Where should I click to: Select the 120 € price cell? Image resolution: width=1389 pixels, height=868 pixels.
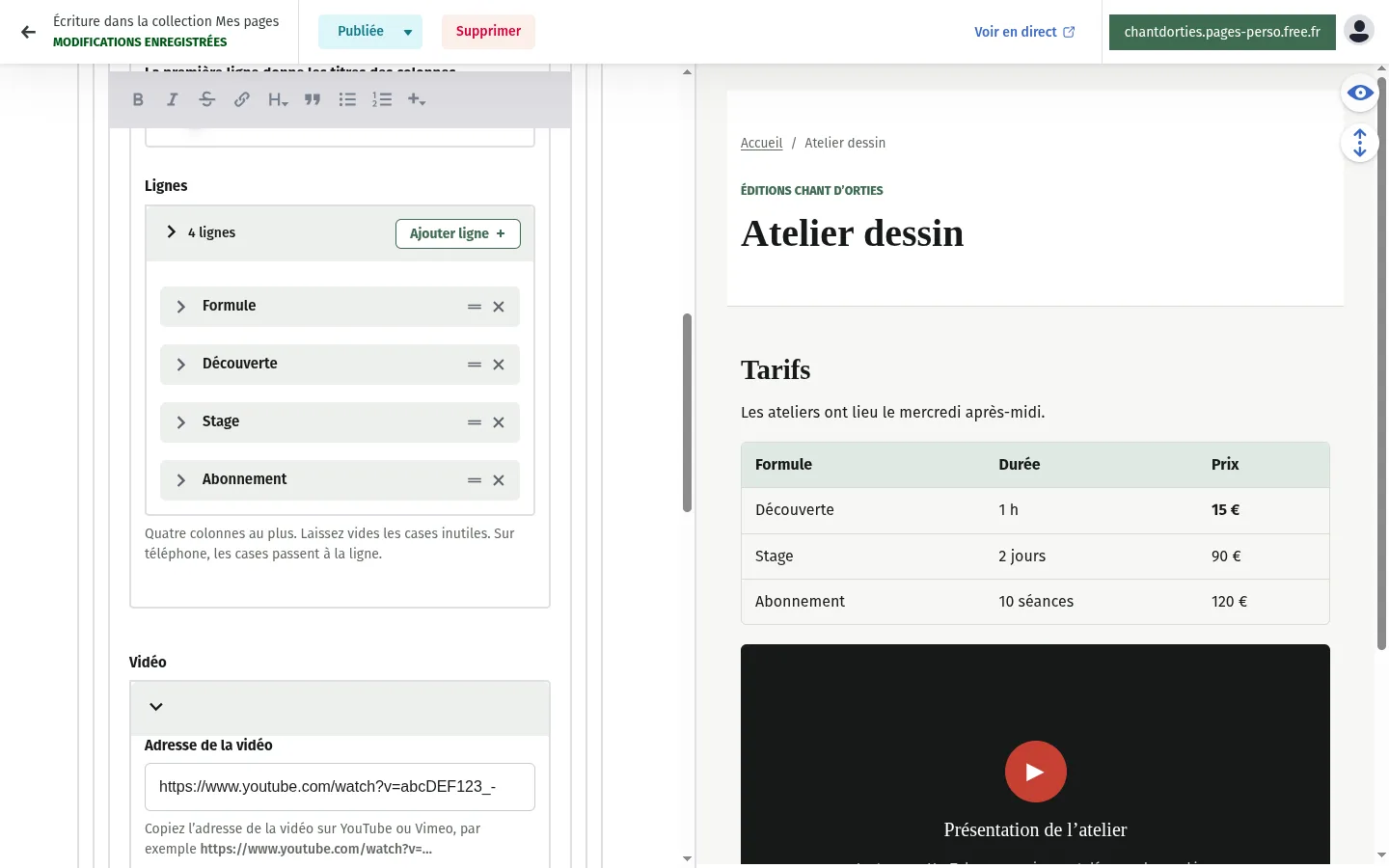click(1229, 602)
